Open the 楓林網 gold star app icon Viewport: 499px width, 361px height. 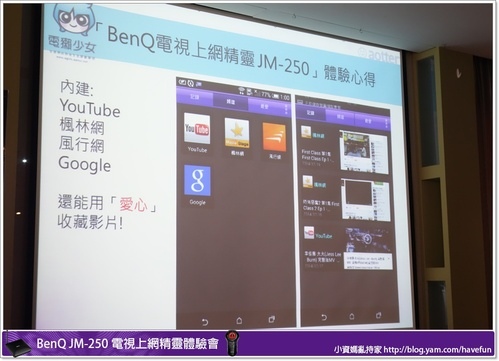(x=237, y=134)
